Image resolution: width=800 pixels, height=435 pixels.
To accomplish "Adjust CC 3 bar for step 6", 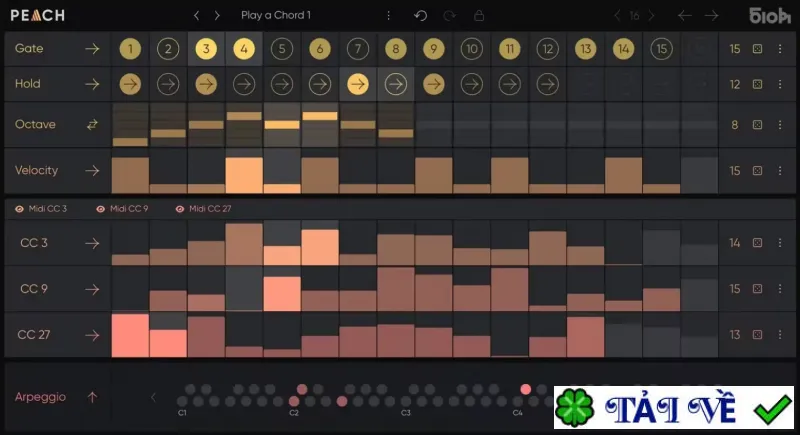I will (320, 247).
